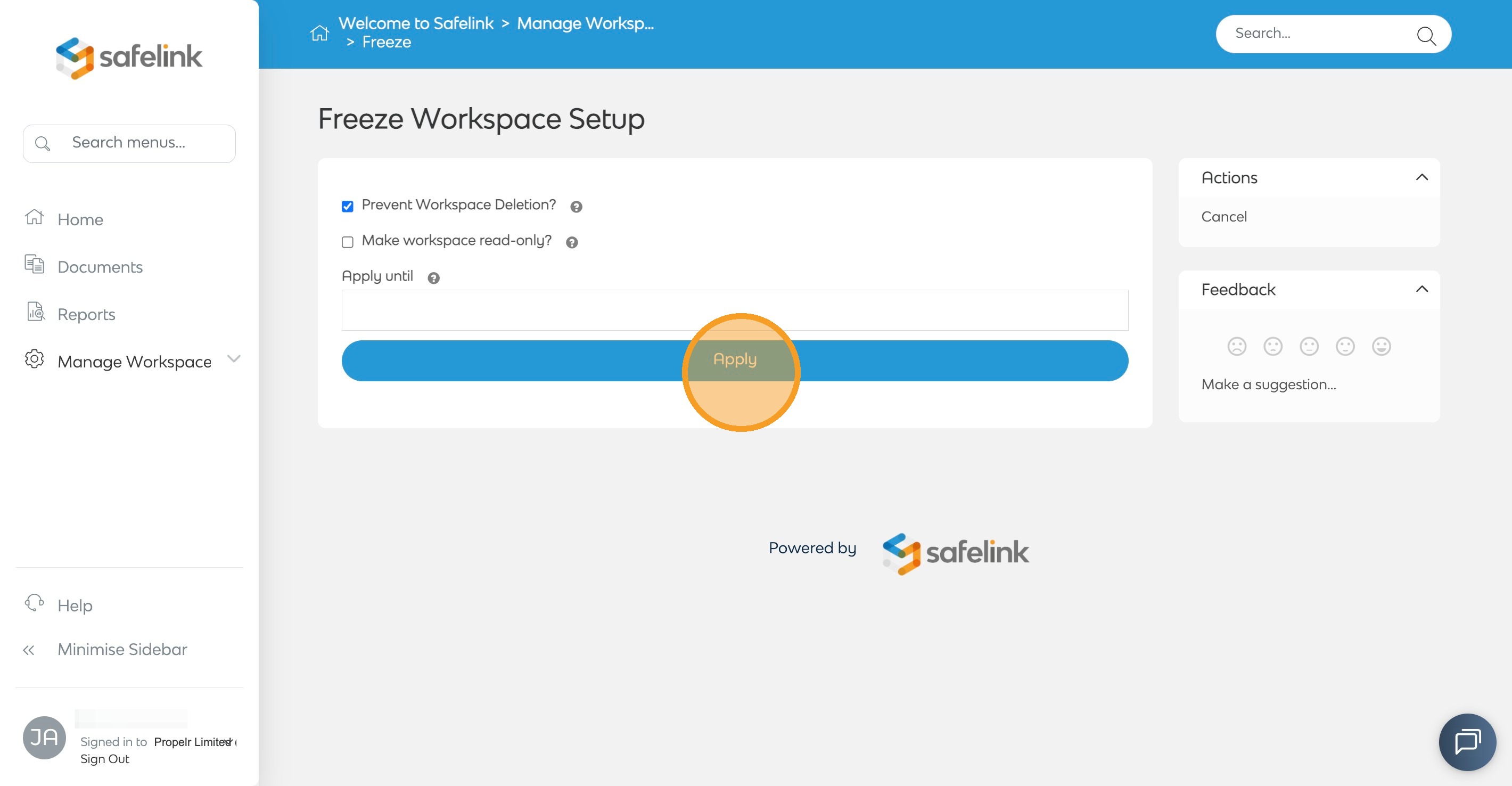
Task: Uncheck Prevent Workspace Deletion checkbox
Action: click(x=348, y=206)
